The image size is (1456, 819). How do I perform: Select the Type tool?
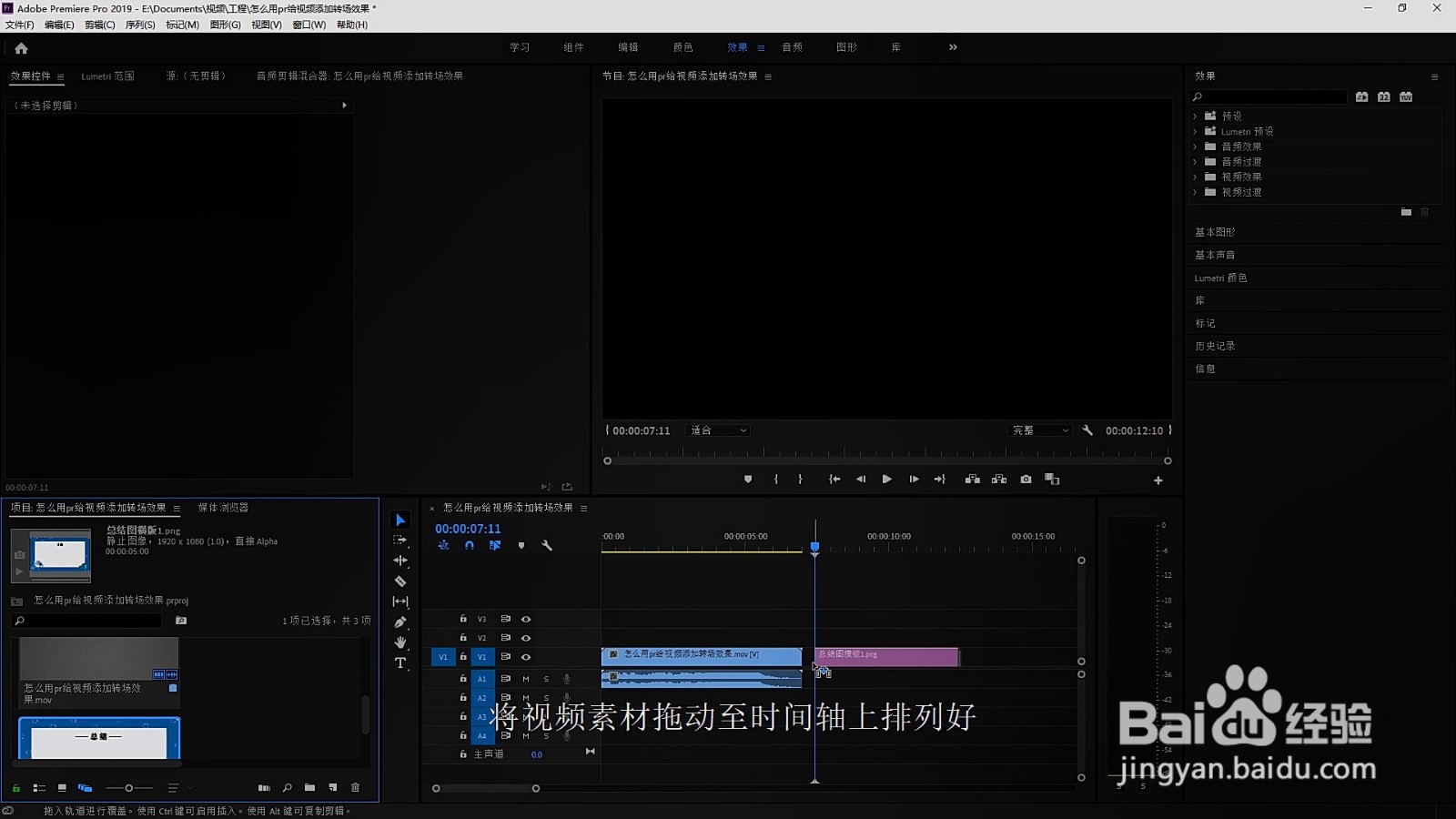coord(400,663)
